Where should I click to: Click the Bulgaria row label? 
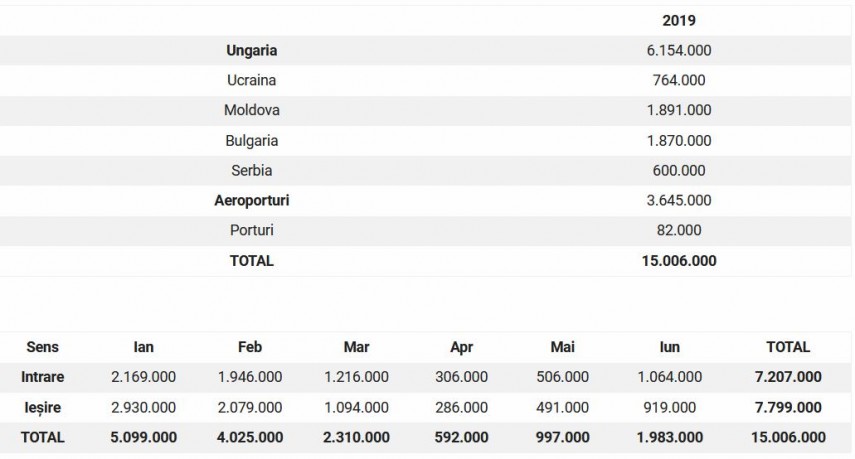[251, 141]
